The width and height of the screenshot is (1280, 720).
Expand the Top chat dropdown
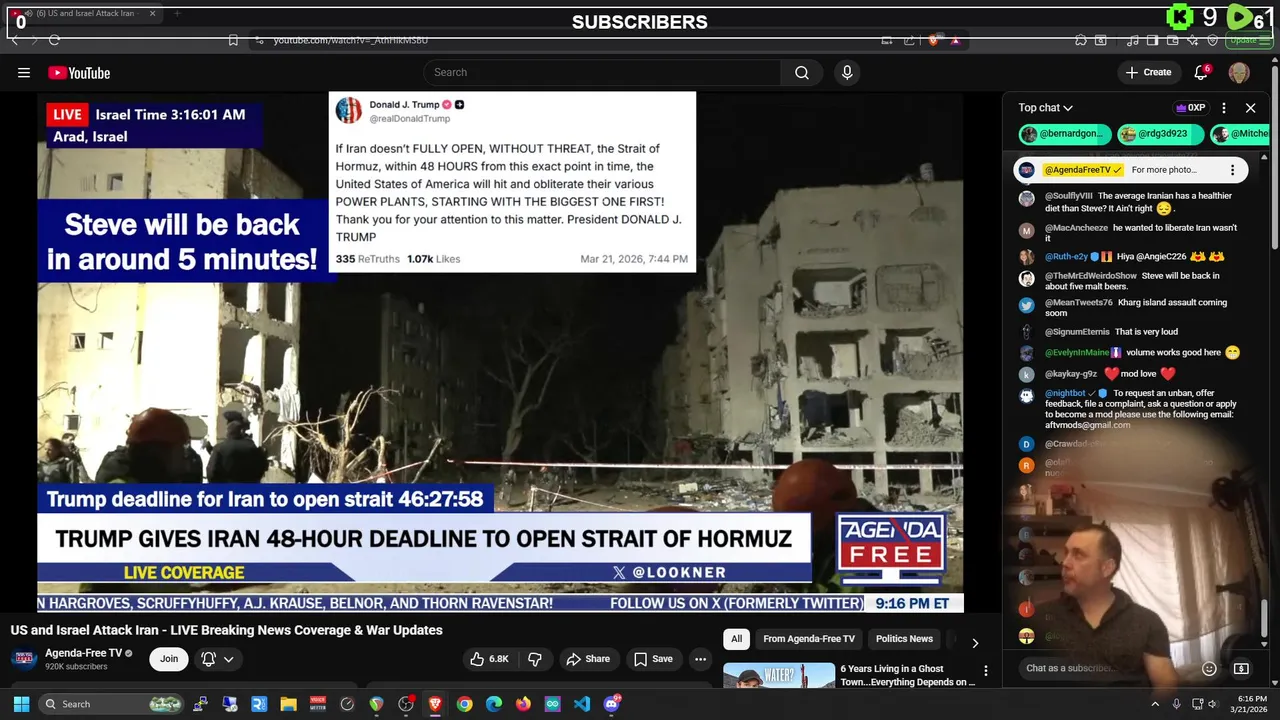[x=1045, y=108]
